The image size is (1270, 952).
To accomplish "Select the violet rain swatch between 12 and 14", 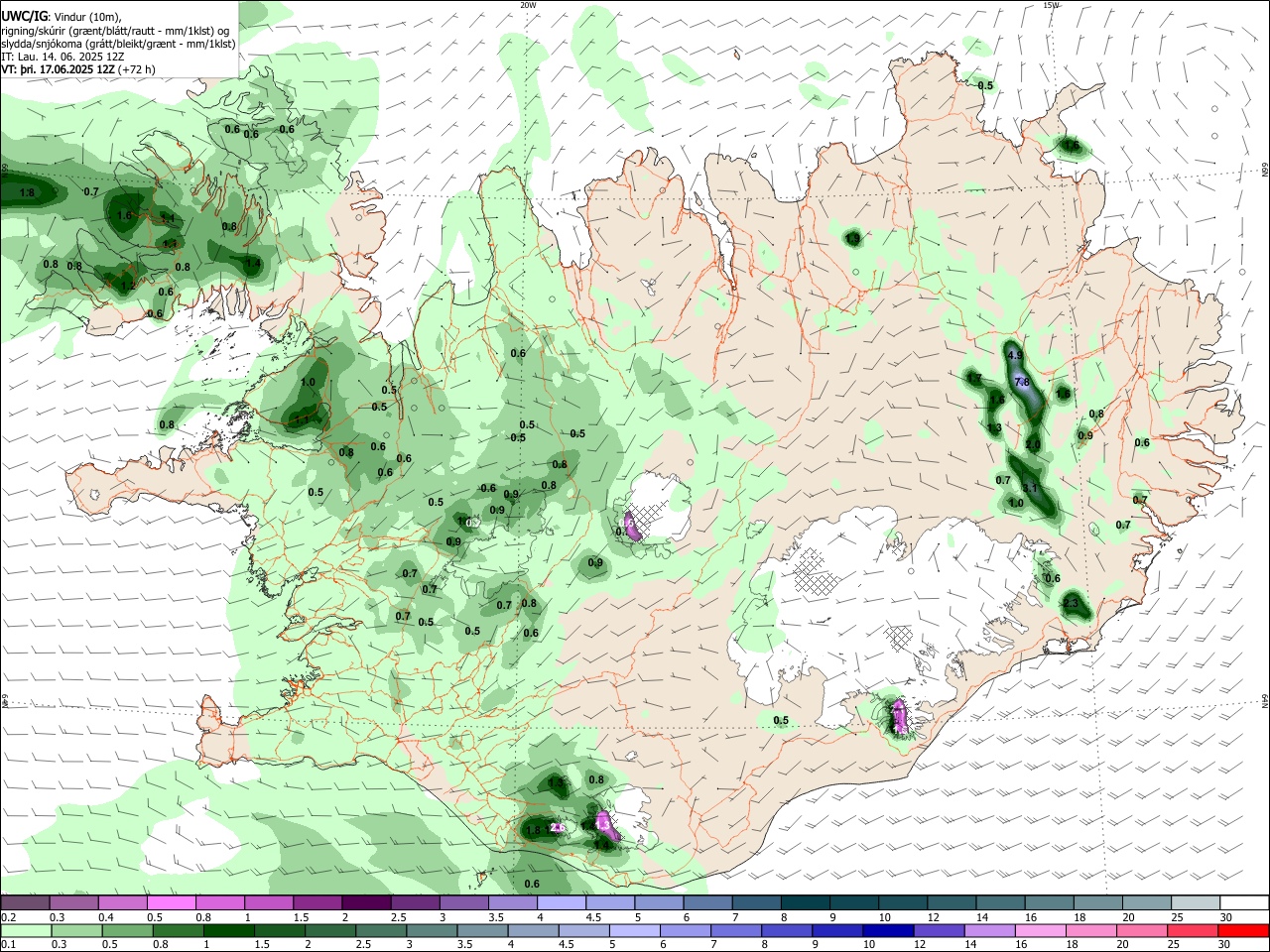I will click(x=937, y=930).
